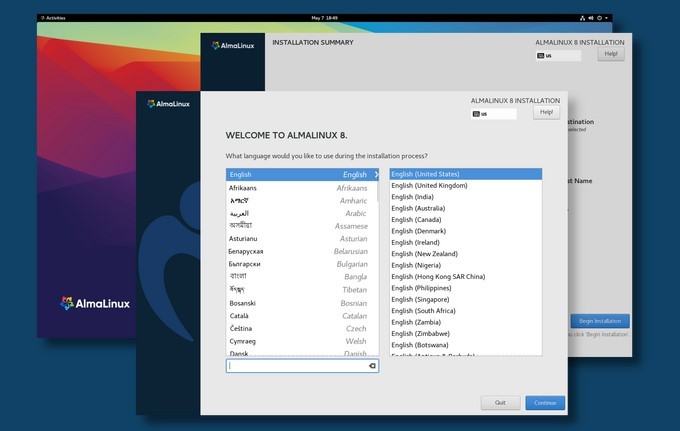This screenshot has height=431, width=680.
Task: Open the system menu arrow in the top bar
Action: pos(606,18)
